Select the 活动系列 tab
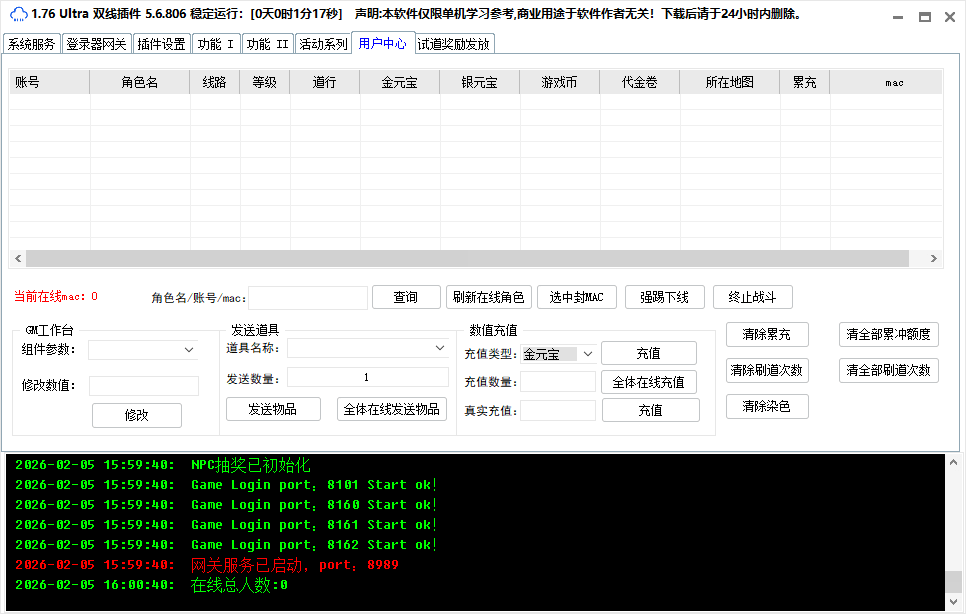Viewport: 966px width, 614px height. click(323, 44)
